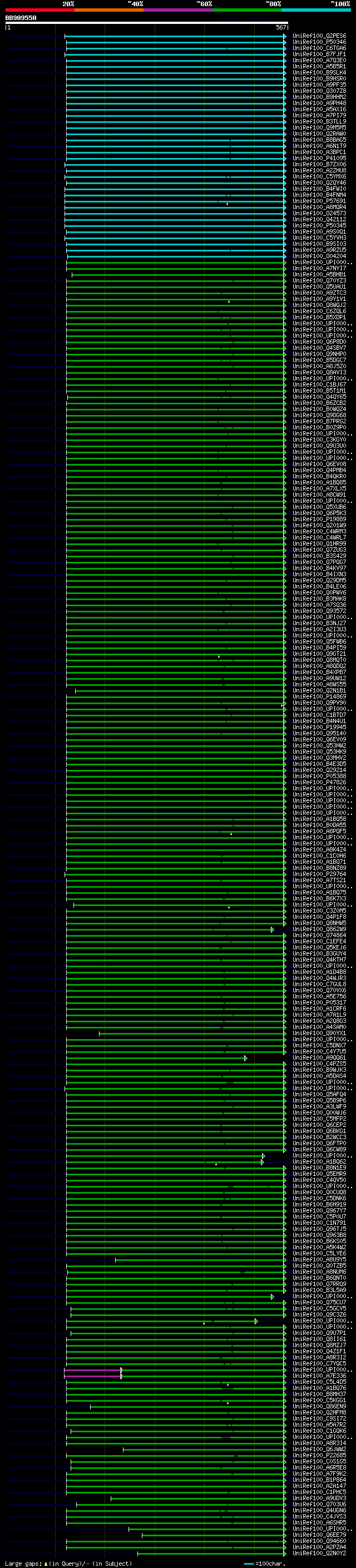
Task: Click the white query length ruler bar
Action: [x=146, y=23]
